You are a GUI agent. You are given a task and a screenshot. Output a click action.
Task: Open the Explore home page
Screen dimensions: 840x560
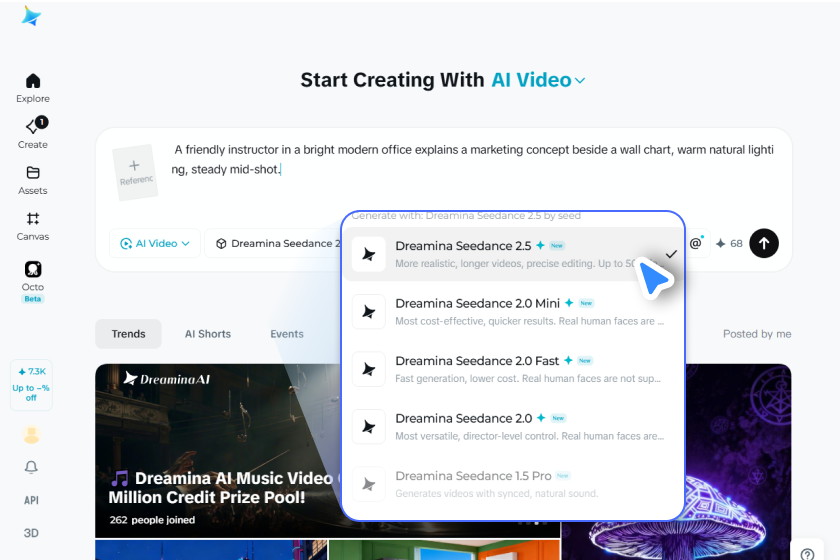tap(33, 88)
